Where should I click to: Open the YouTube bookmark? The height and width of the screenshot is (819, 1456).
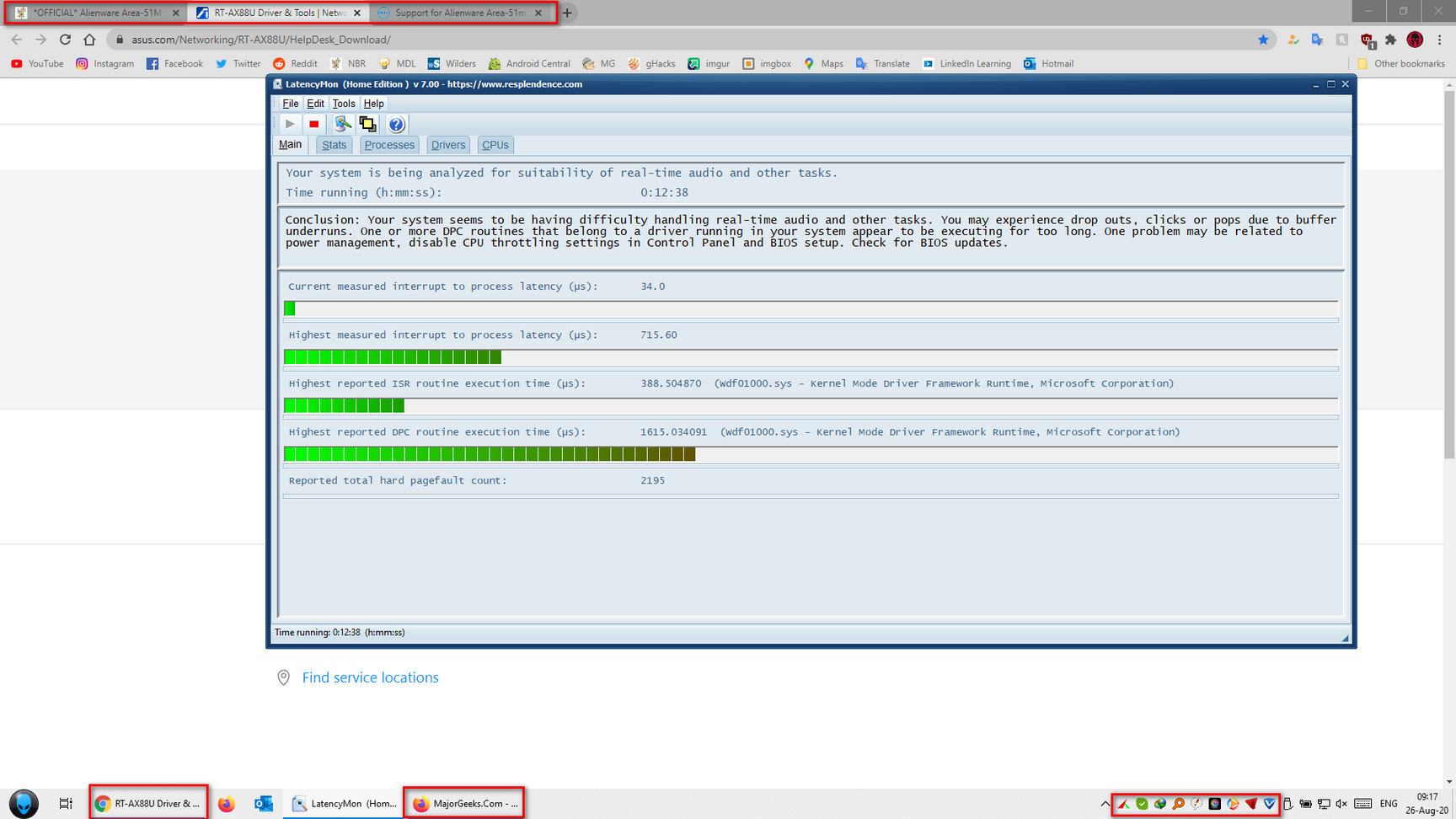(37, 64)
